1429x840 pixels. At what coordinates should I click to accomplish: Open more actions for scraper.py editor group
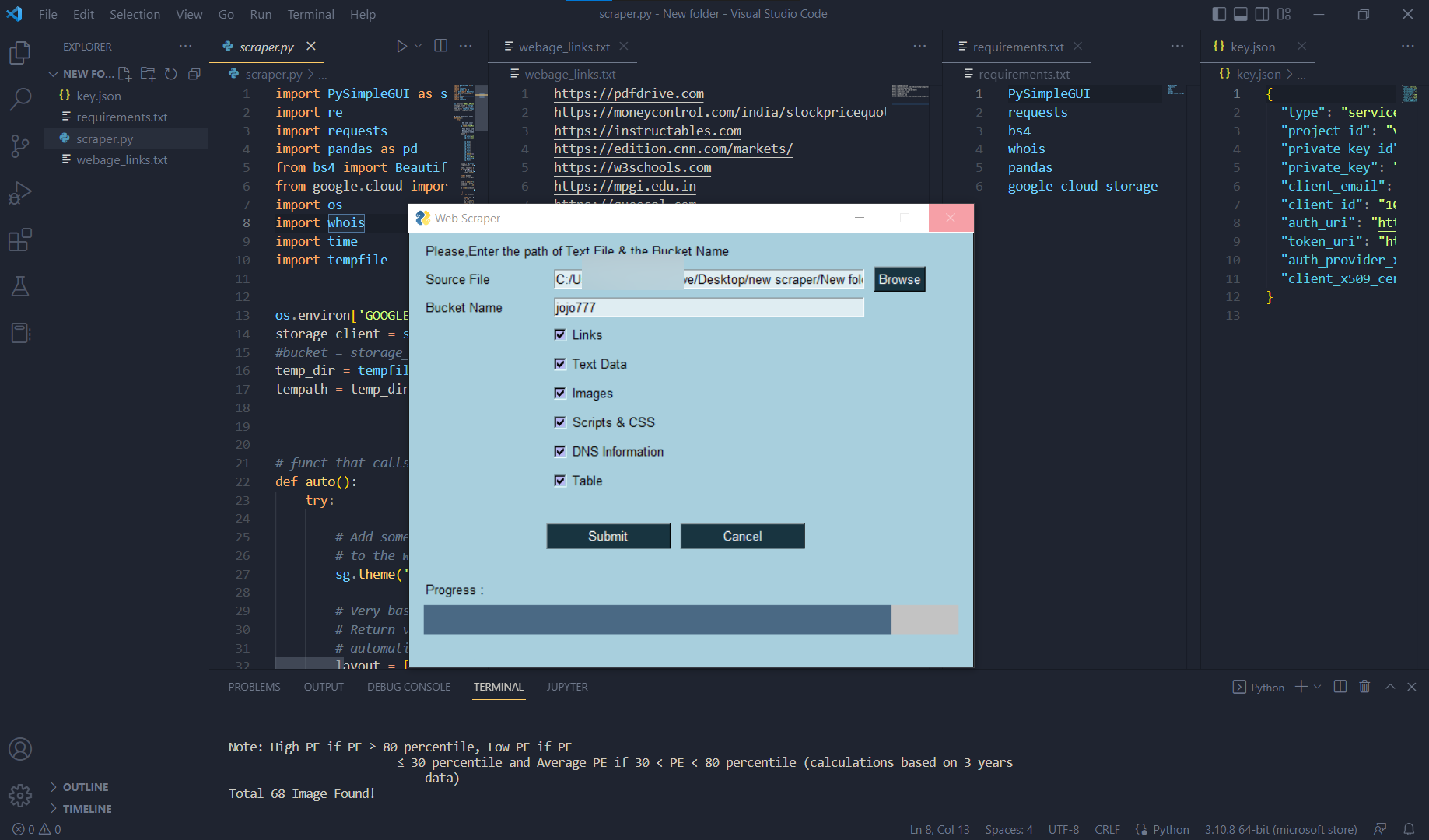coord(465,46)
